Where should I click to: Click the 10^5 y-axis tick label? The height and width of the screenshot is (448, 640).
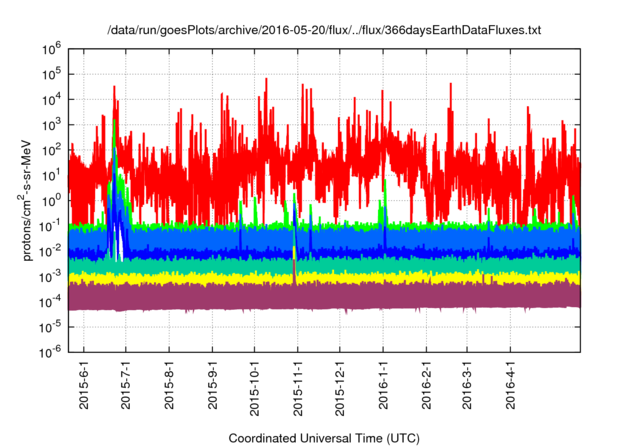pyautogui.click(x=51, y=75)
